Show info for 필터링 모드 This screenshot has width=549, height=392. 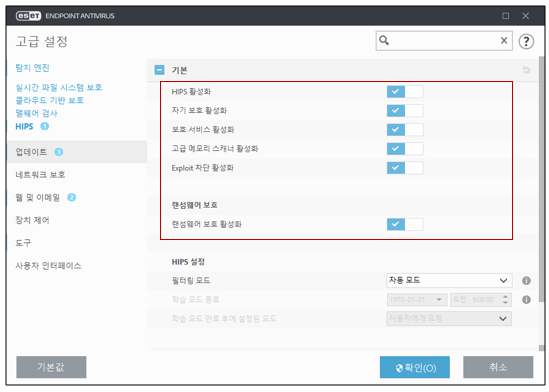pyautogui.click(x=526, y=281)
